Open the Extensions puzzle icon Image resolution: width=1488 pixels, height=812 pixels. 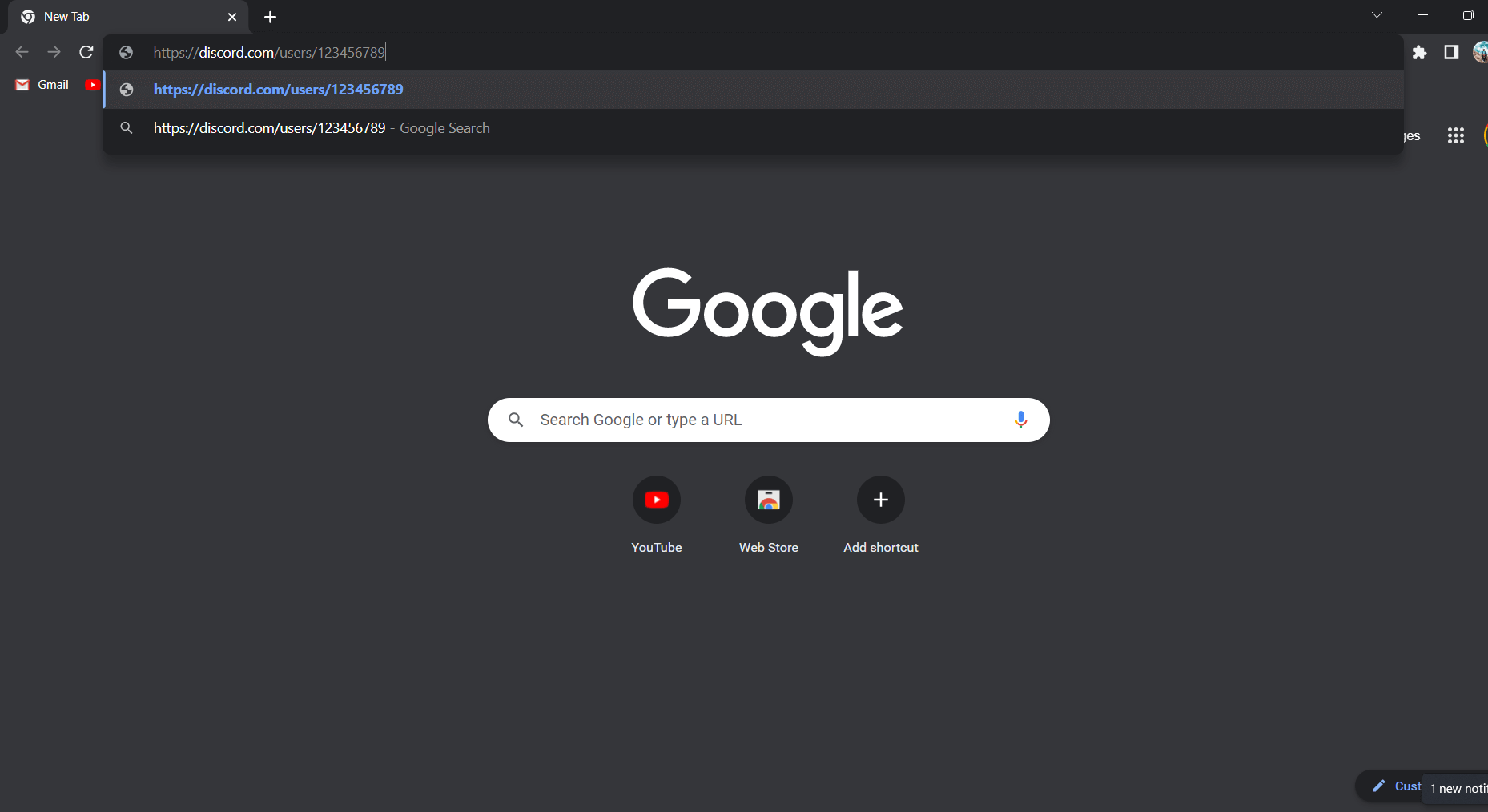click(x=1420, y=52)
